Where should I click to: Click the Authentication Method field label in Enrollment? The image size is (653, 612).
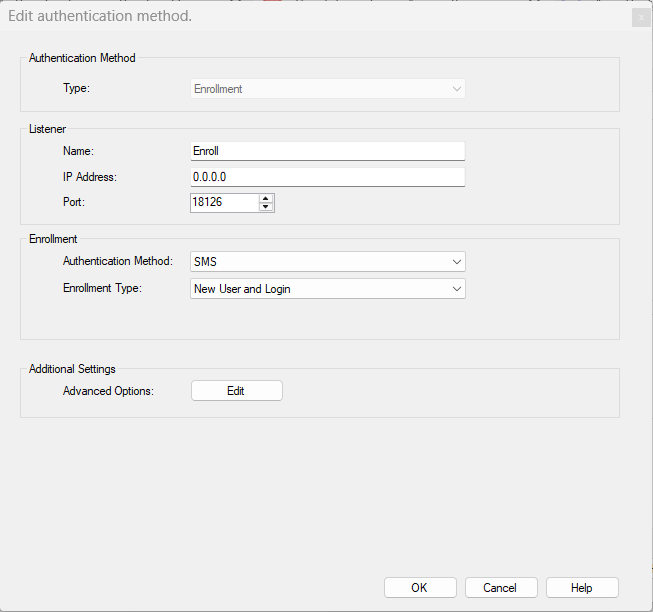[118, 261]
